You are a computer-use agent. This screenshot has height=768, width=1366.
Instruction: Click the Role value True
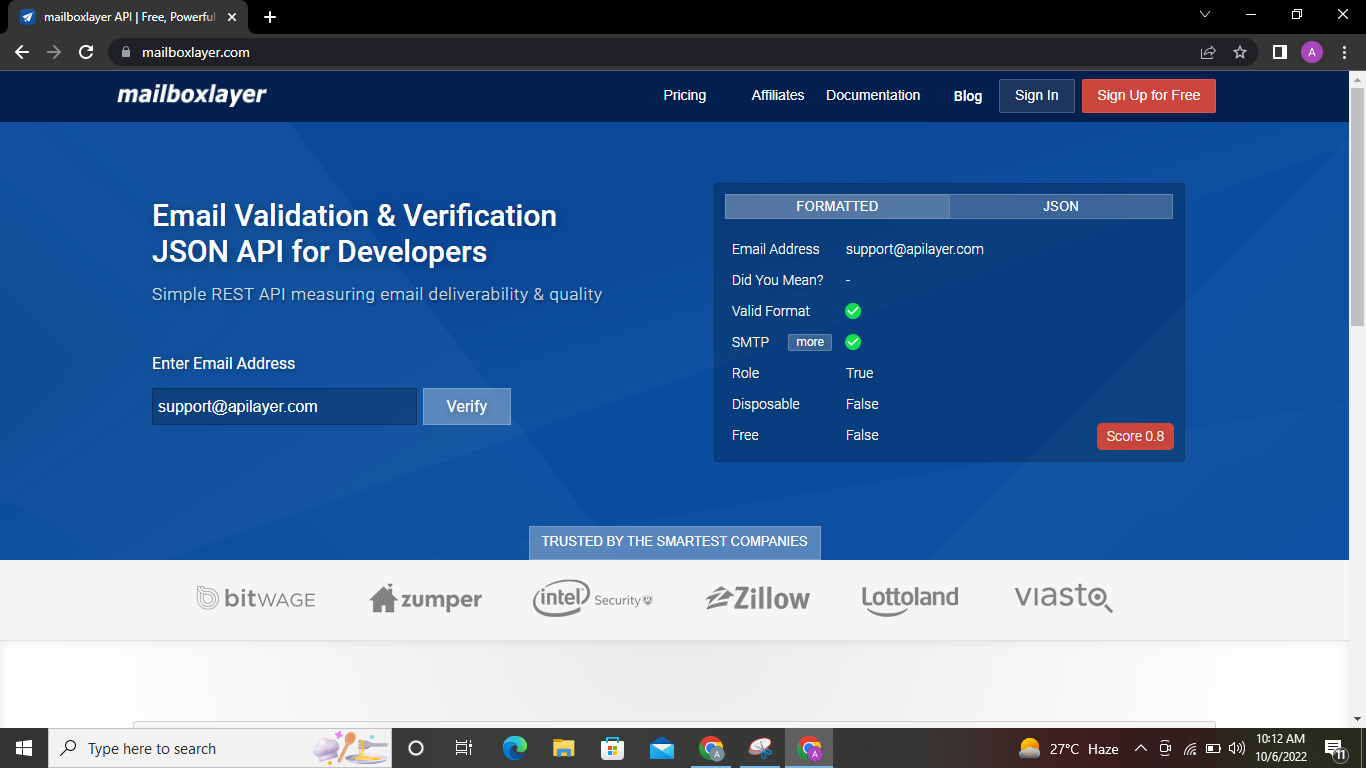[x=859, y=373]
